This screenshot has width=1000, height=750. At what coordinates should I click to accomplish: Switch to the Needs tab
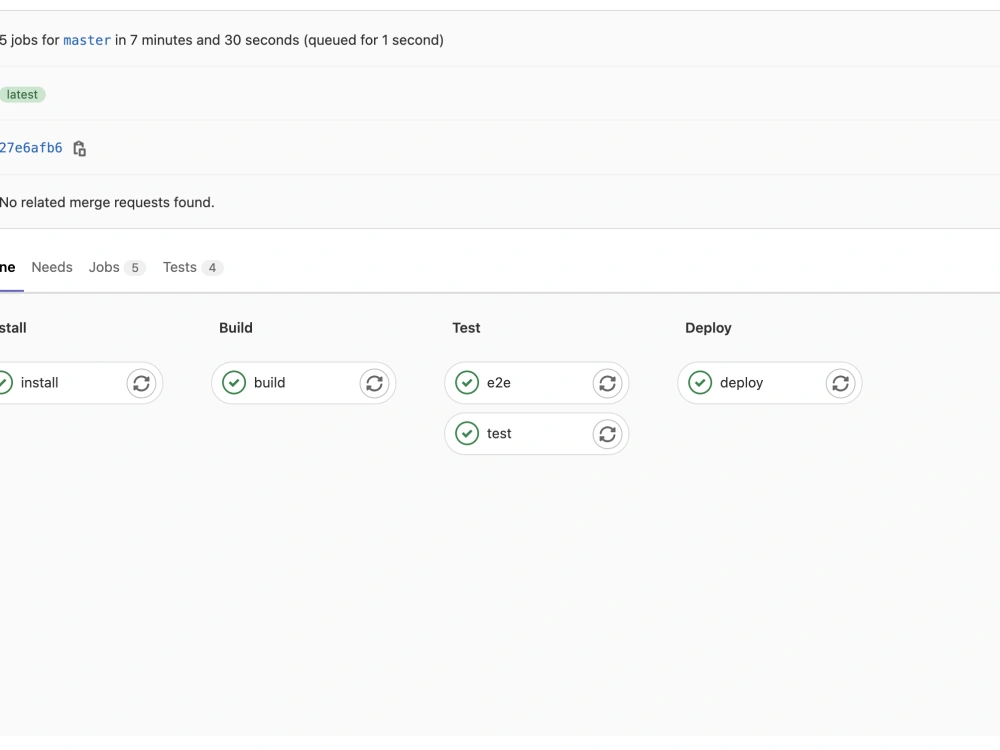coord(52,268)
